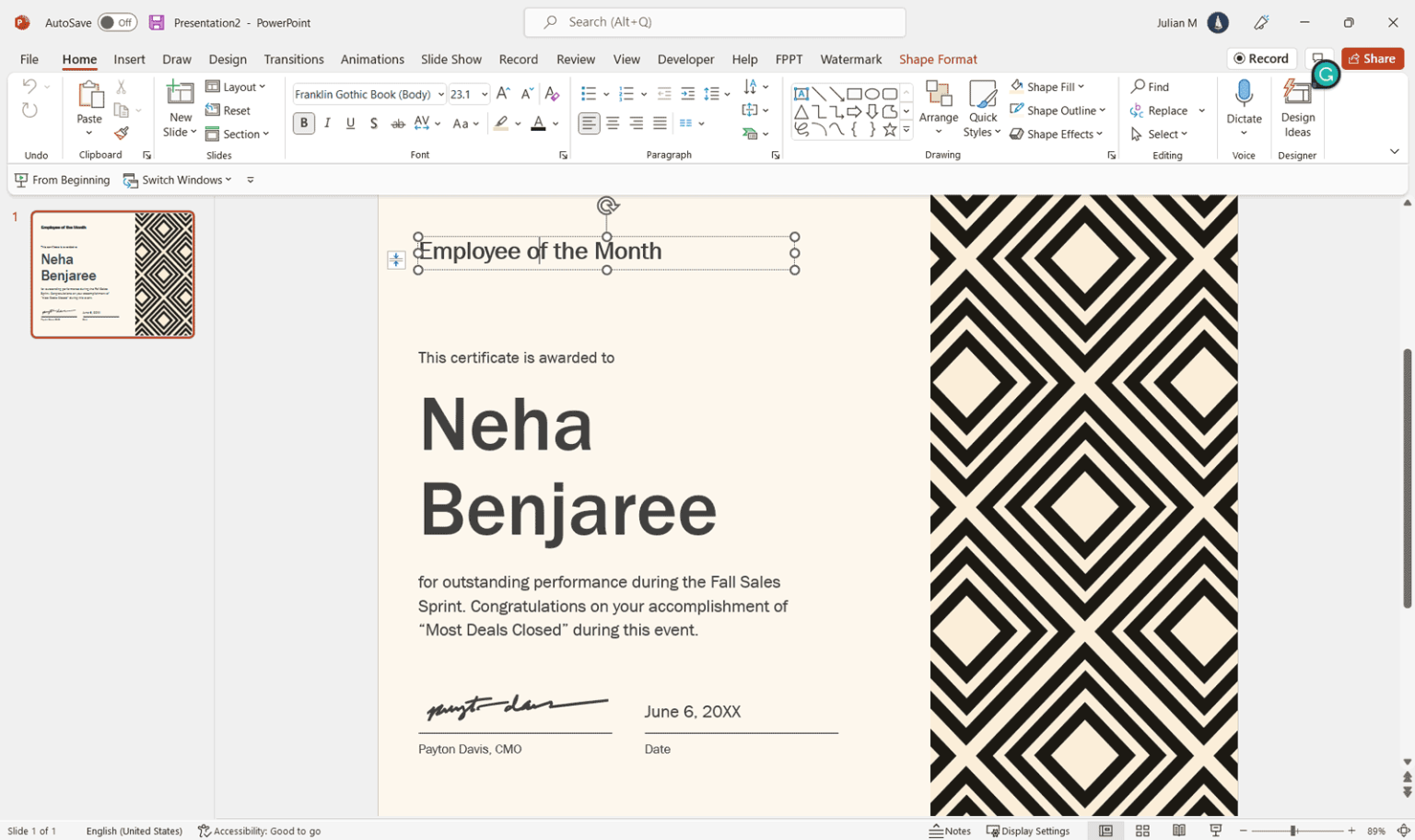Open Design Ideas panel
The width and height of the screenshot is (1415, 840).
(1297, 108)
